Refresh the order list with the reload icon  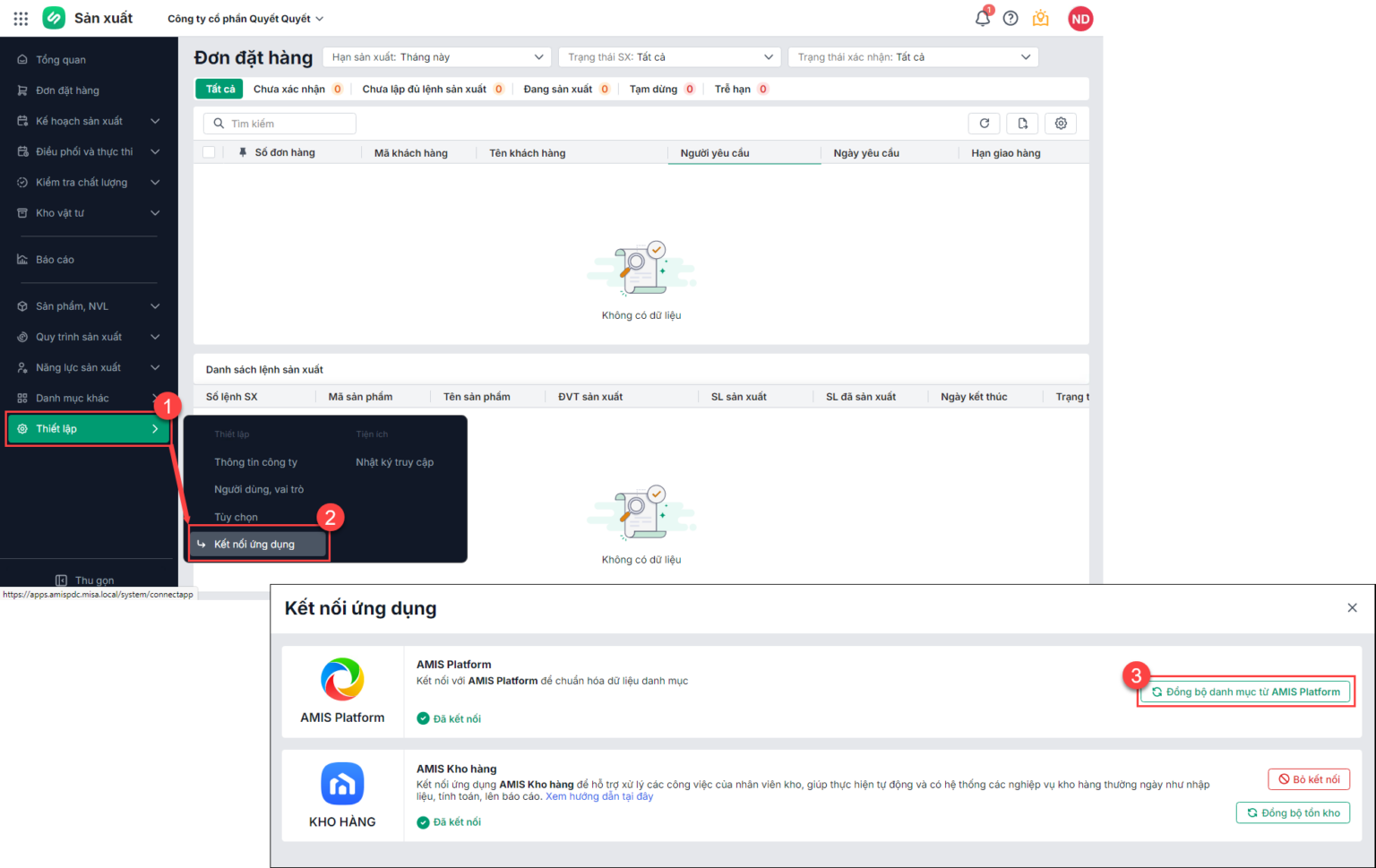pos(984,123)
